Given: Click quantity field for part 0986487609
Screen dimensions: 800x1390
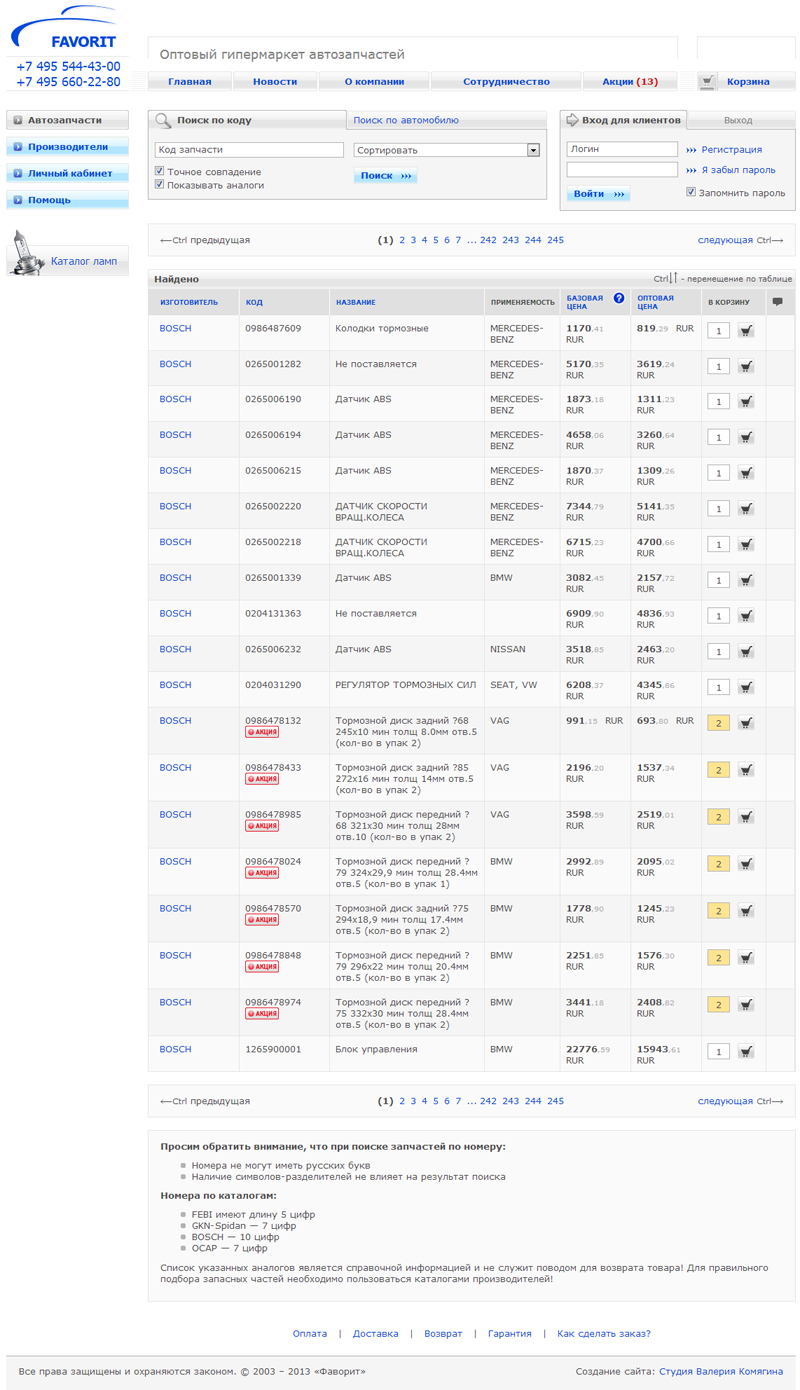Looking at the screenshot, I should [x=718, y=331].
